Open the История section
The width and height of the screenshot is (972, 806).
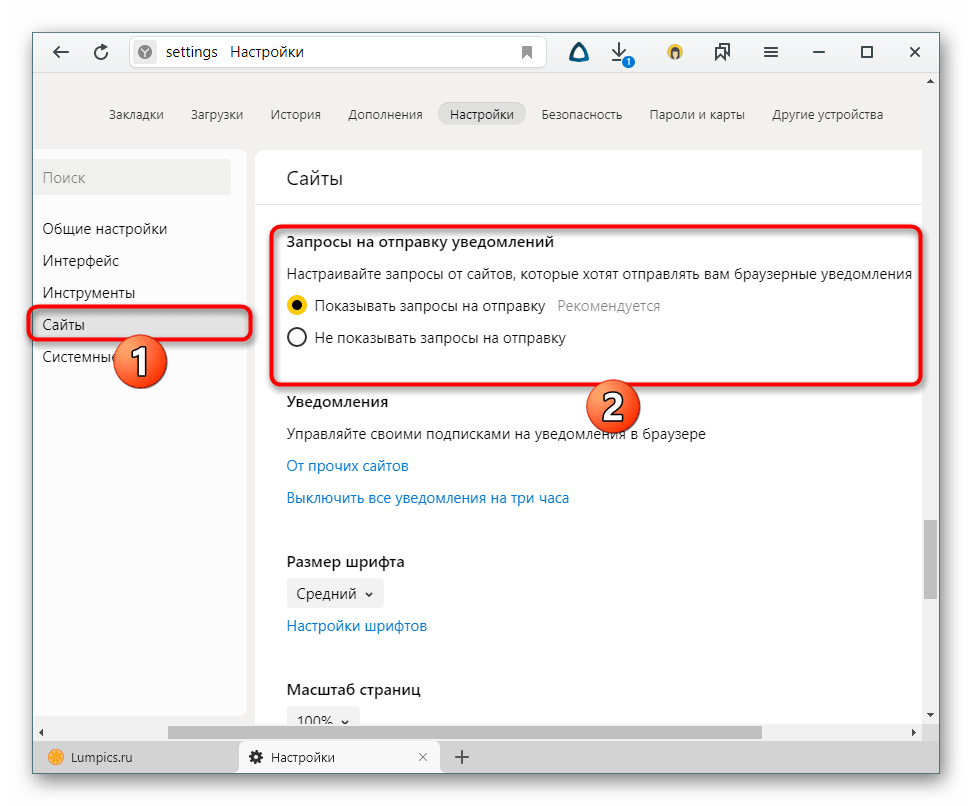click(x=296, y=115)
